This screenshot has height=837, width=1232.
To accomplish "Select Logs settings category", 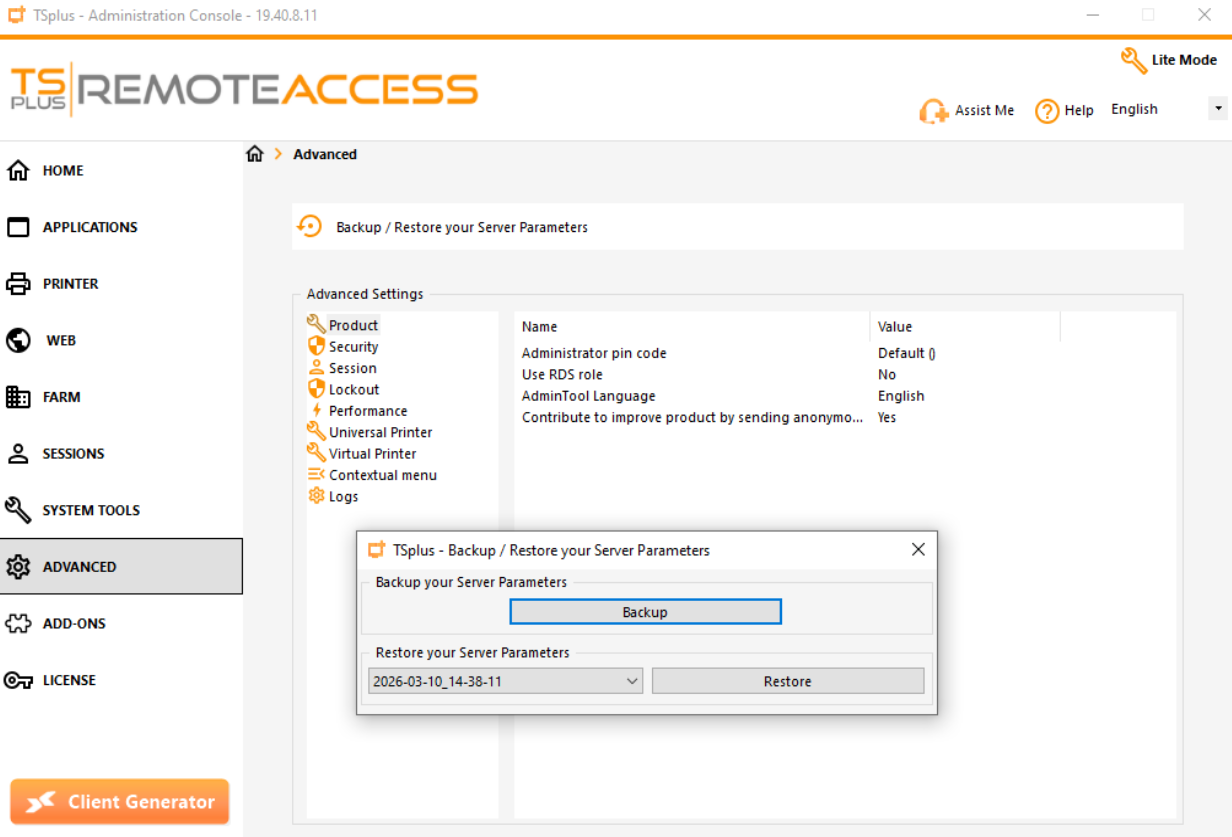I will click(x=343, y=497).
